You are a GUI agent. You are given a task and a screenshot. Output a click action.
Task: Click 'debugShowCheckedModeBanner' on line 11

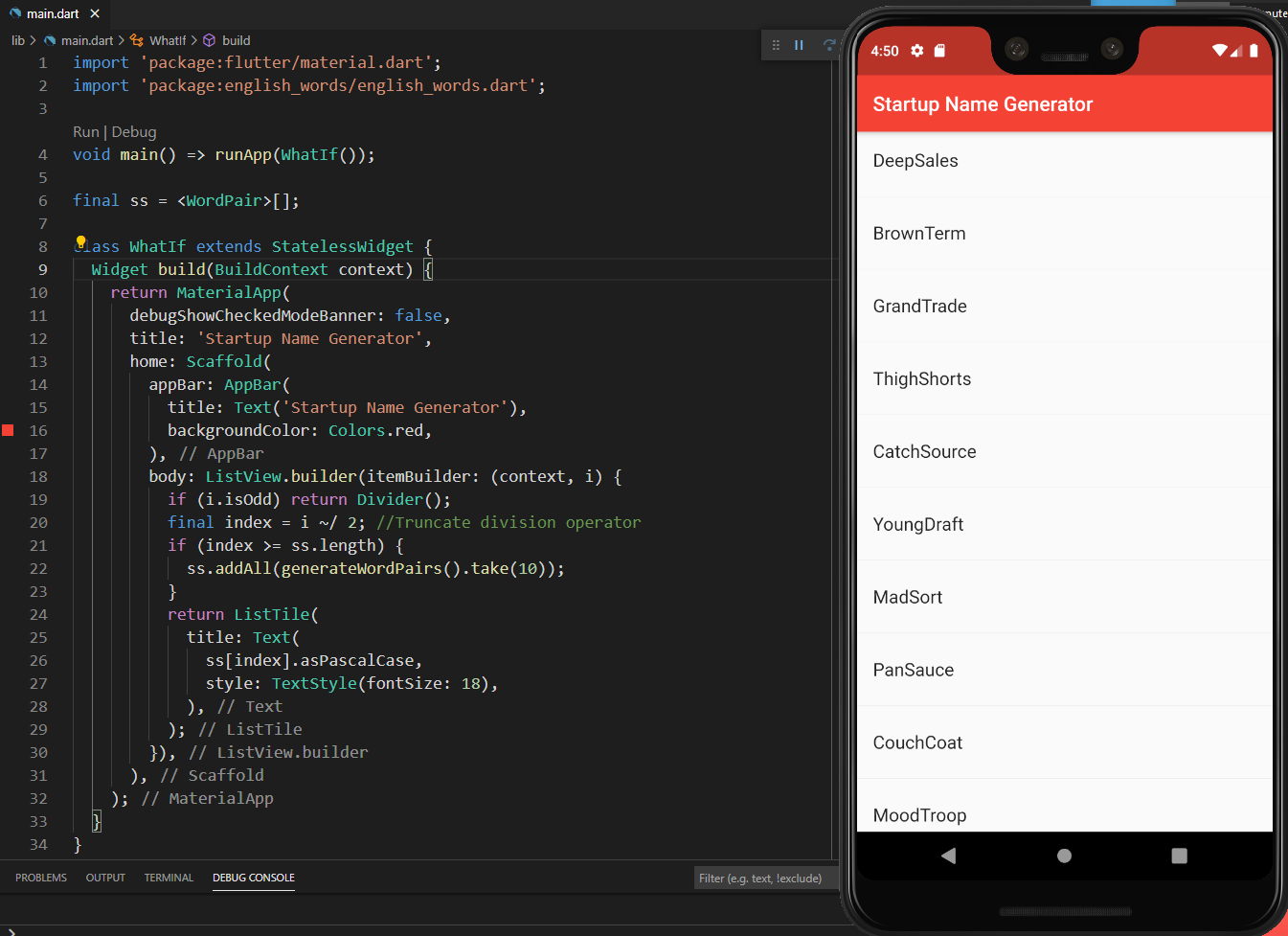[x=253, y=315]
